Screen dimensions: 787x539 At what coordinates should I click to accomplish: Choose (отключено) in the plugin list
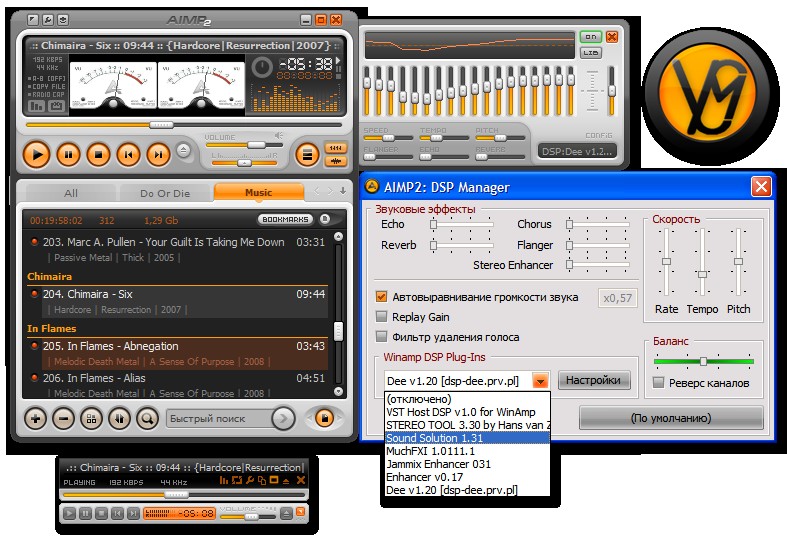click(x=467, y=399)
